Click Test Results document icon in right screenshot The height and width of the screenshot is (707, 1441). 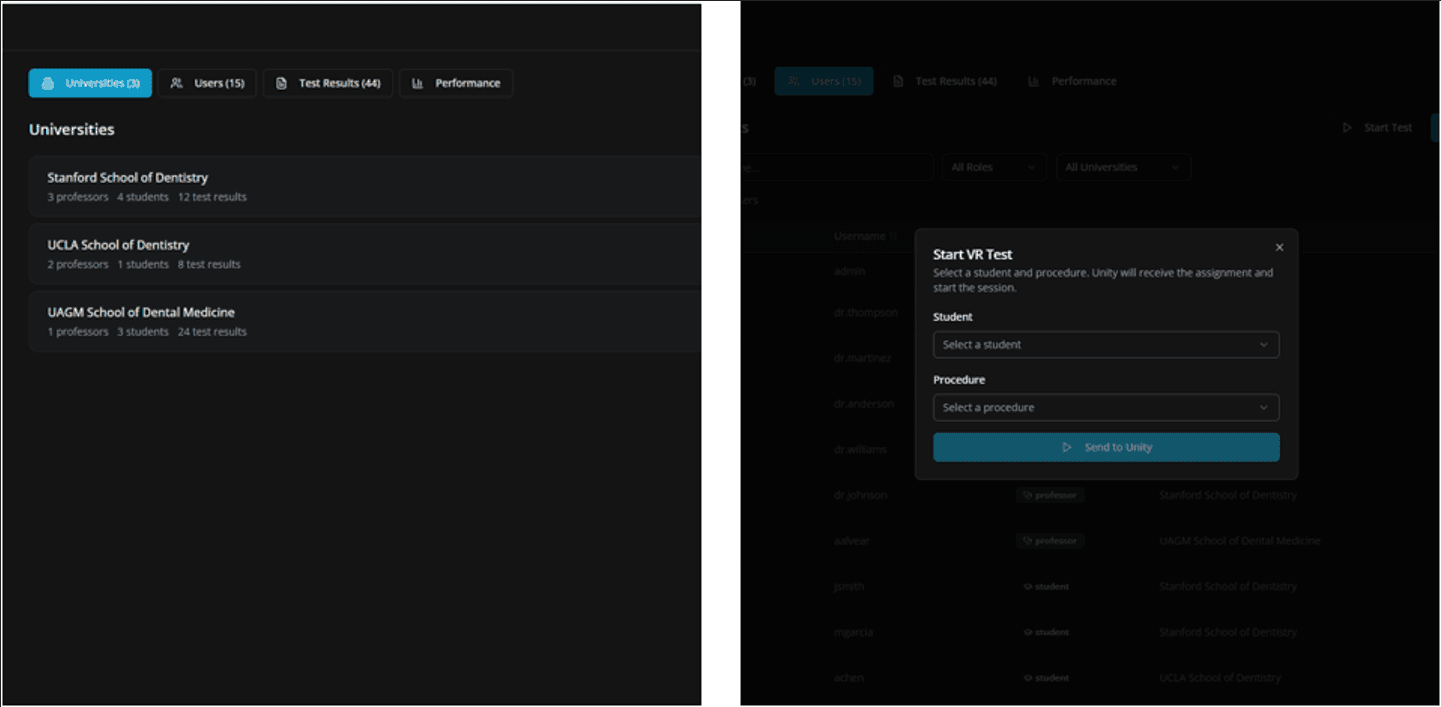click(x=898, y=81)
